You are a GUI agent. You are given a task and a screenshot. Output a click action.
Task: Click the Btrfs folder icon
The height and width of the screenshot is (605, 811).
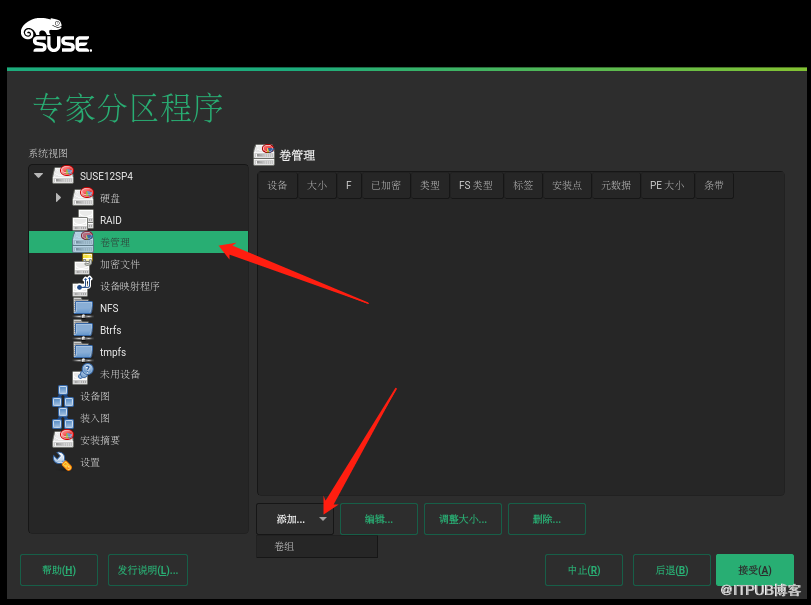[x=83, y=329]
